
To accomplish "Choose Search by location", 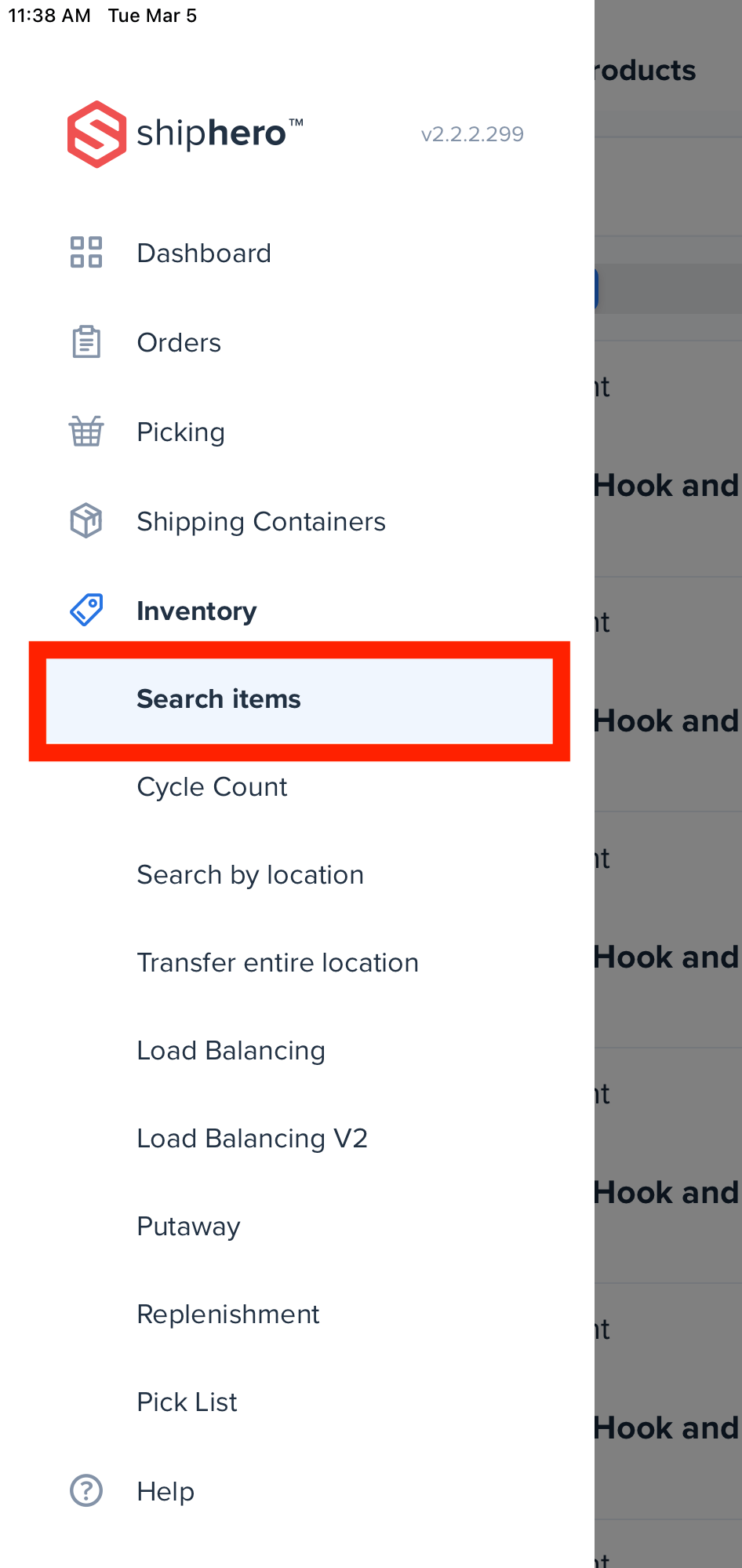I will pos(250,875).
